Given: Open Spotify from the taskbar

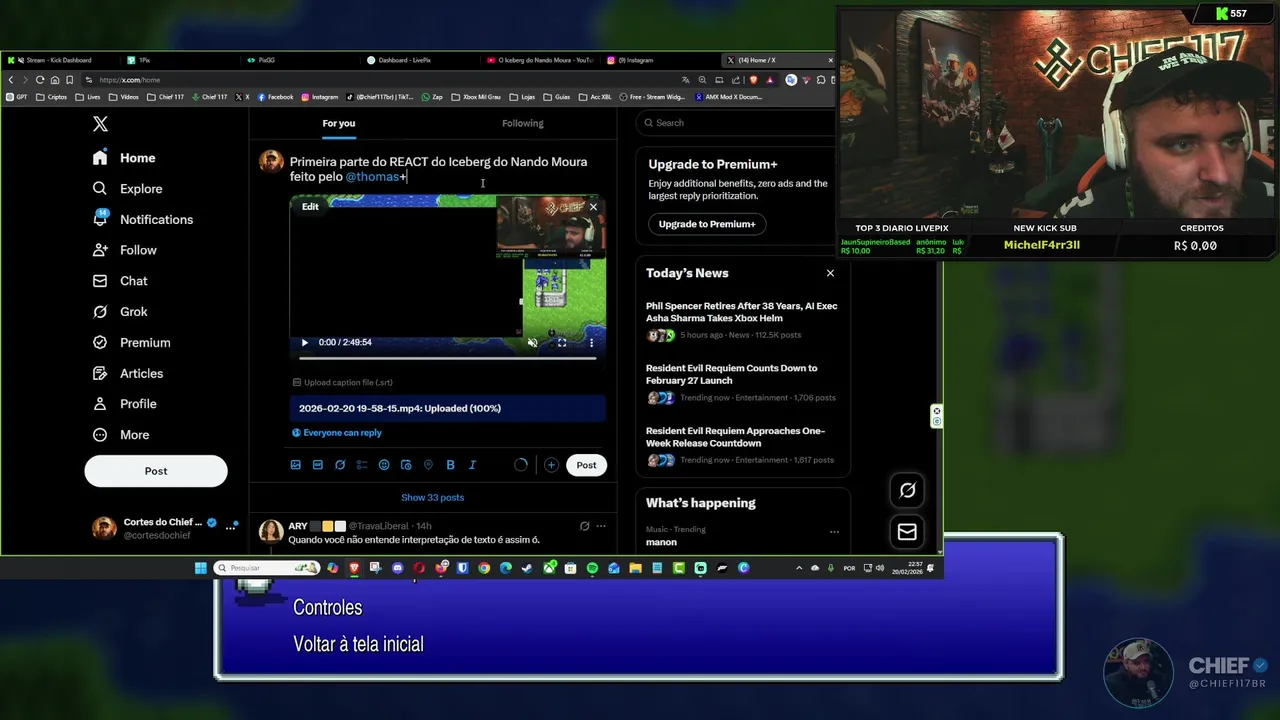Looking at the screenshot, I should click(x=592, y=568).
